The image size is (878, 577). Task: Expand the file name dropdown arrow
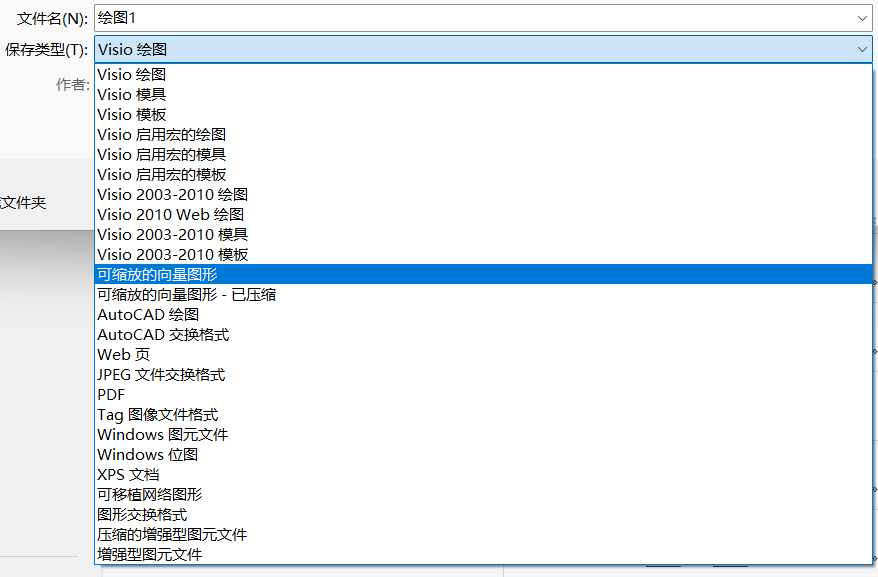(x=862, y=18)
